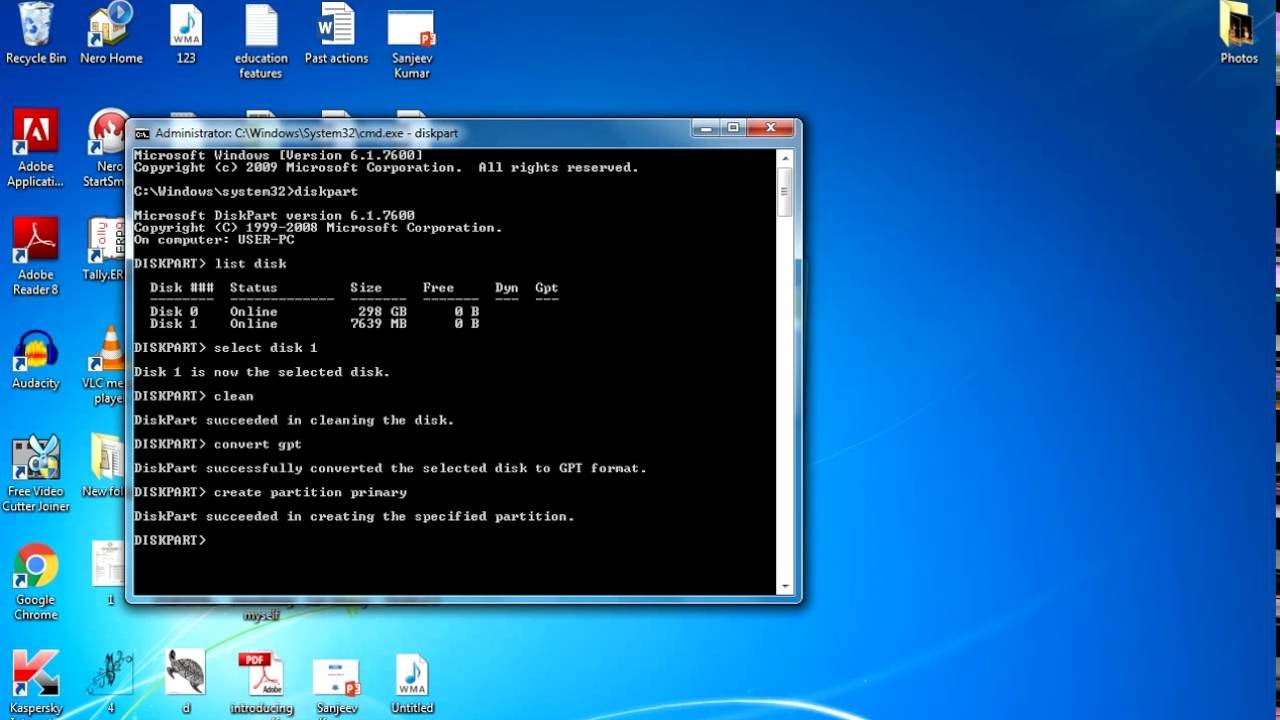This screenshot has height=720, width=1280.
Task: Click the 'On computer: USER-PC' line
Action: [214, 240]
